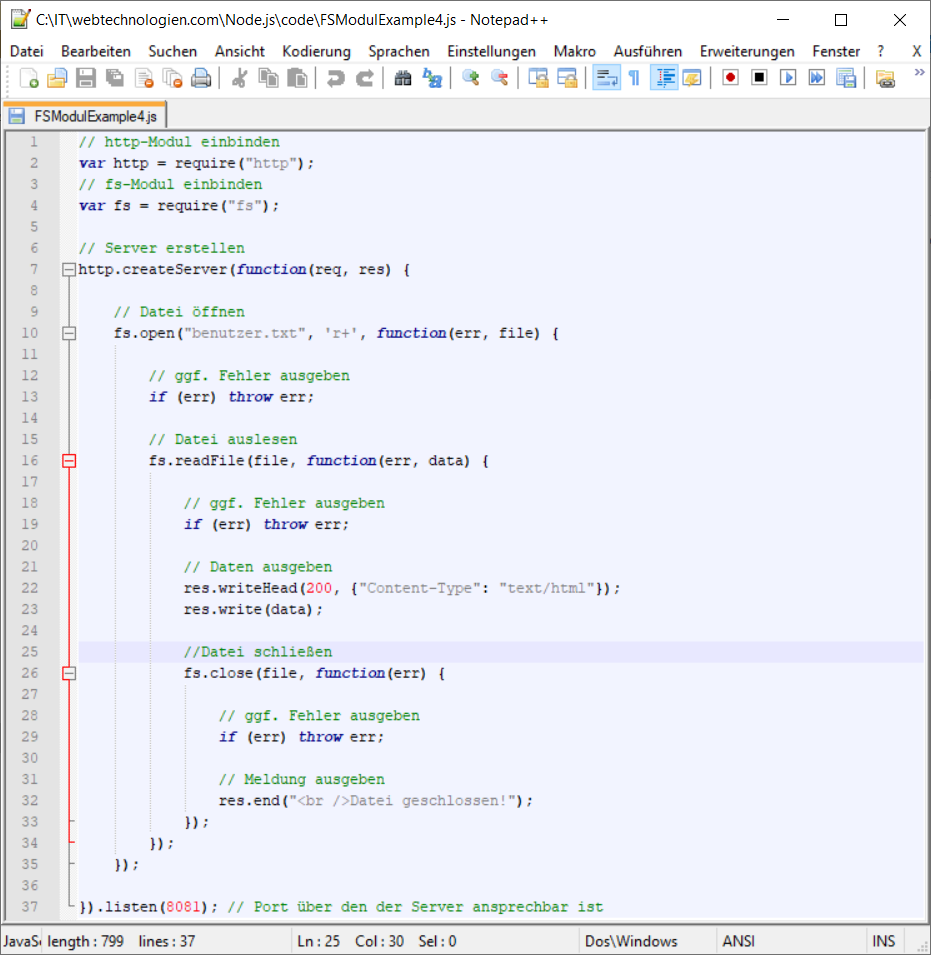Click user-defined language toolbar icon
Viewport: 931px width, 955px height.
(x=692, y=78)
